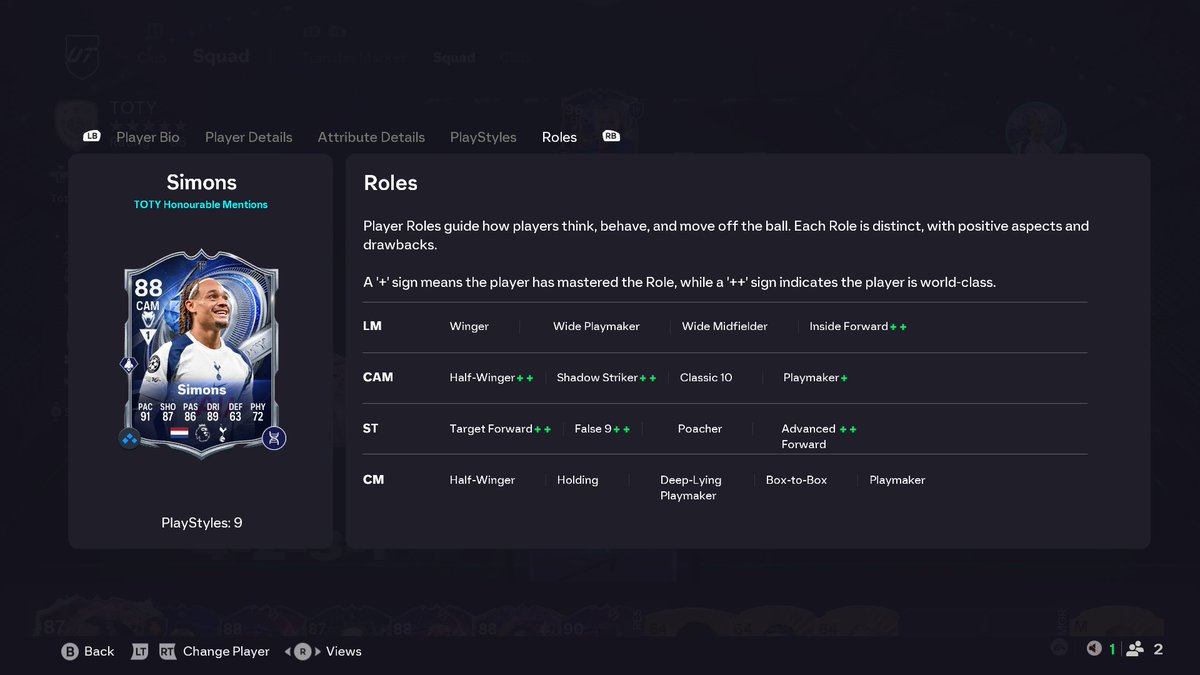The width and height of the screenshot is (1200, 675).
Task: Click the CAM position row label
Action: coord(378,377)
